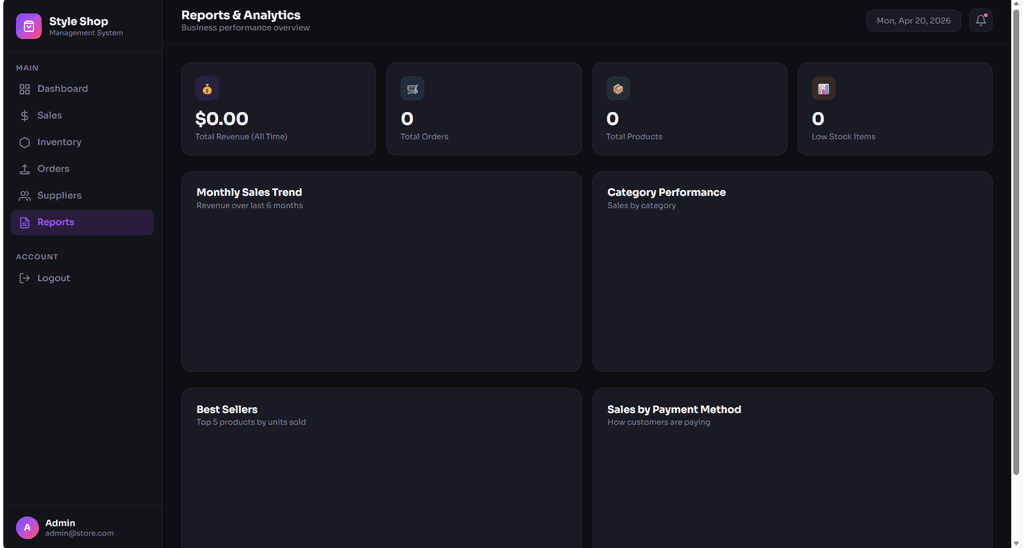Go to the Inventory page
1024x548 pixels.
pos(82,142)
